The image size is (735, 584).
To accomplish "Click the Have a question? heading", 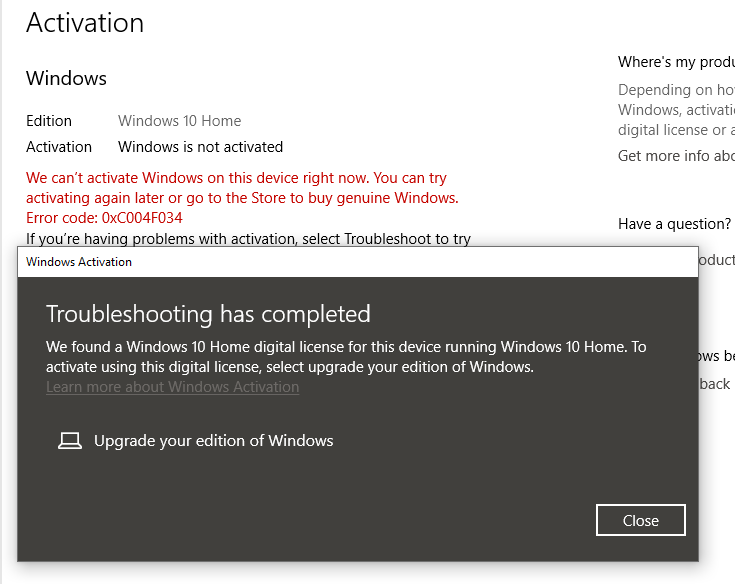I will (674, 224).
